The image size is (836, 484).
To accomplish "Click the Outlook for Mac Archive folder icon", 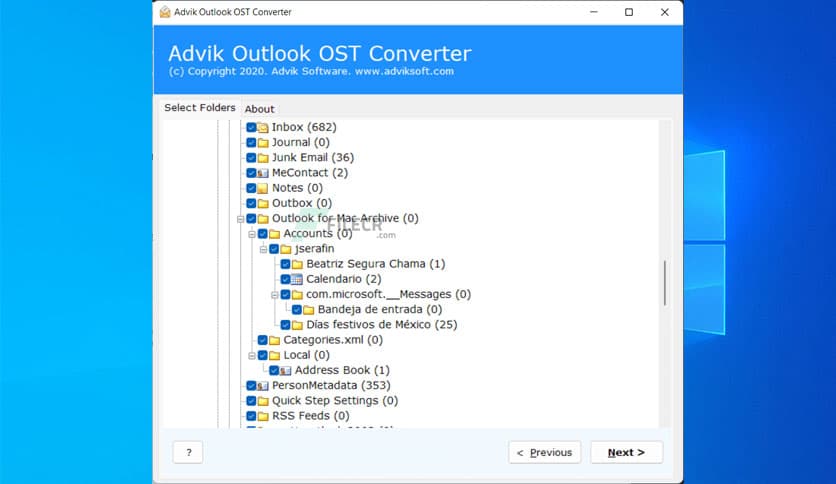I will click(x=263, y=219).
